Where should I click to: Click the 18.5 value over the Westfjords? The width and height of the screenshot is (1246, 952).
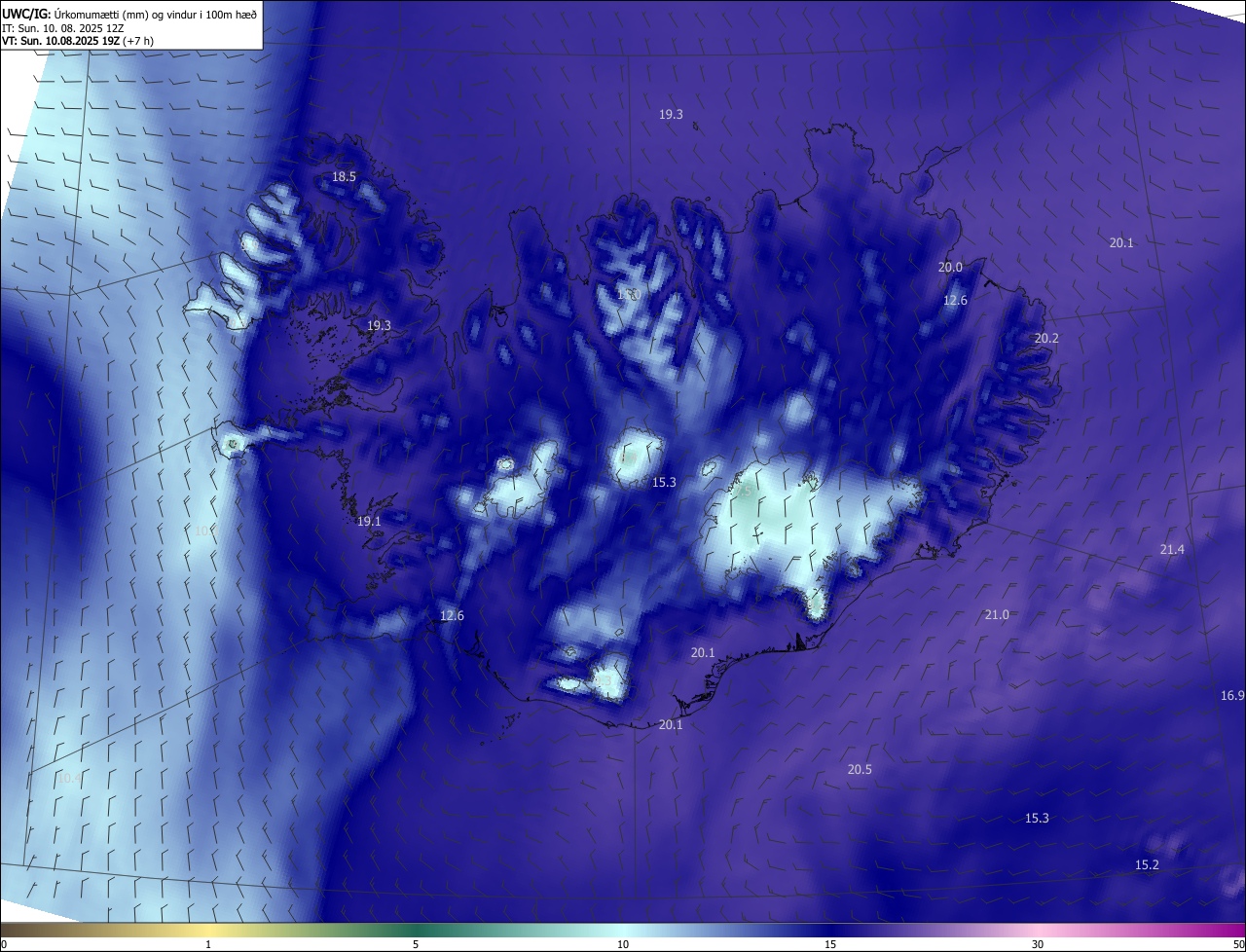coord(344,177)
